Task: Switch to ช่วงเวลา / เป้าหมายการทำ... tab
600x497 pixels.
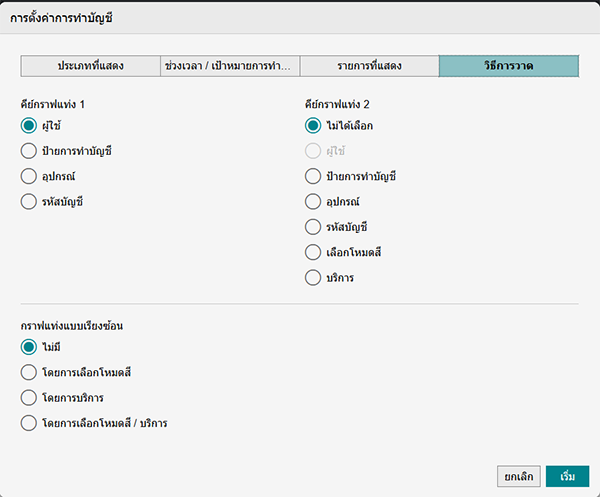Action: click(x=229, y=66)
